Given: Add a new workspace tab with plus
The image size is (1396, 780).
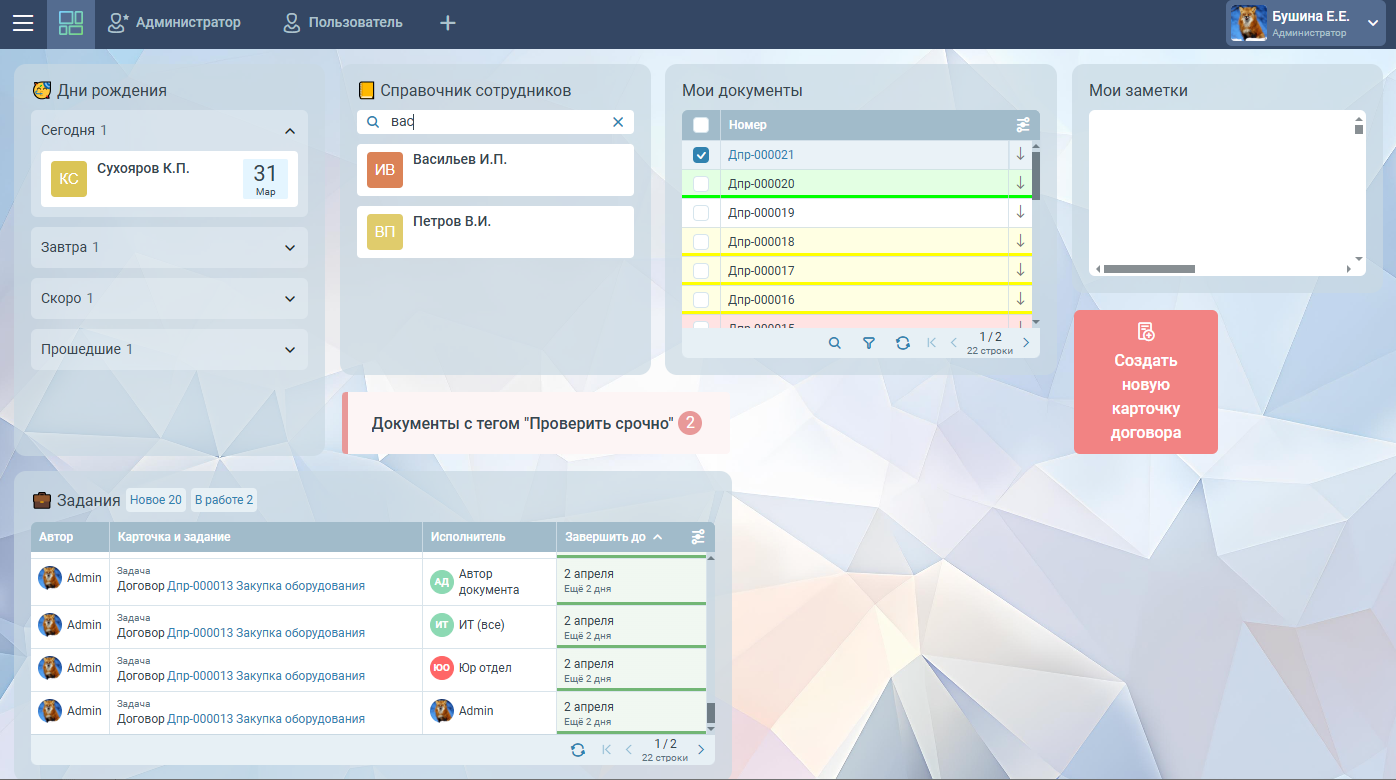Looking at the screenshot, I should 448,23.
